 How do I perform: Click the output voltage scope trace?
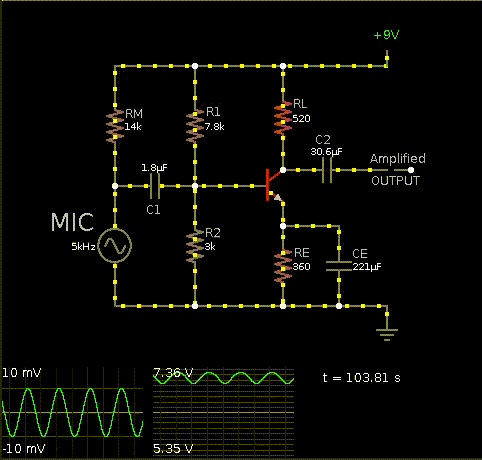pyautogui.click(x=224, y=378)
